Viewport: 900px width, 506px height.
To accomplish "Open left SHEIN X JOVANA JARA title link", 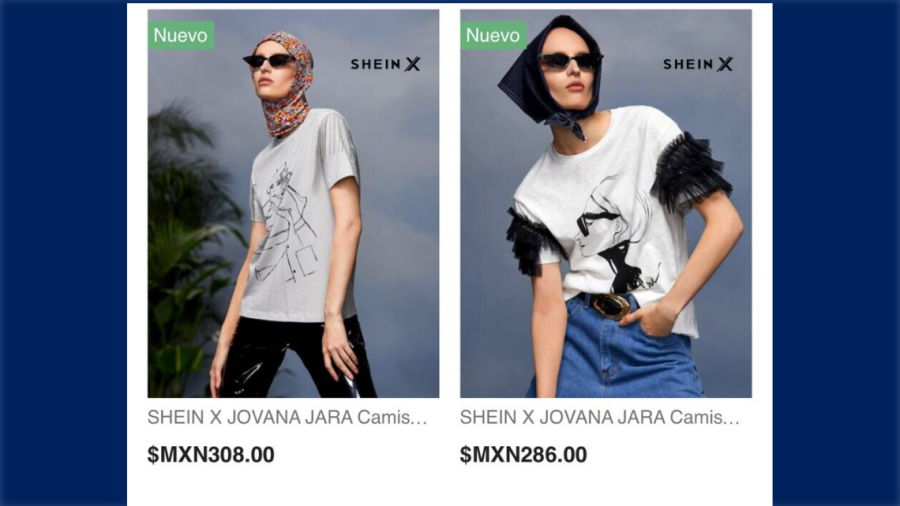I will (x=288, y=417).
